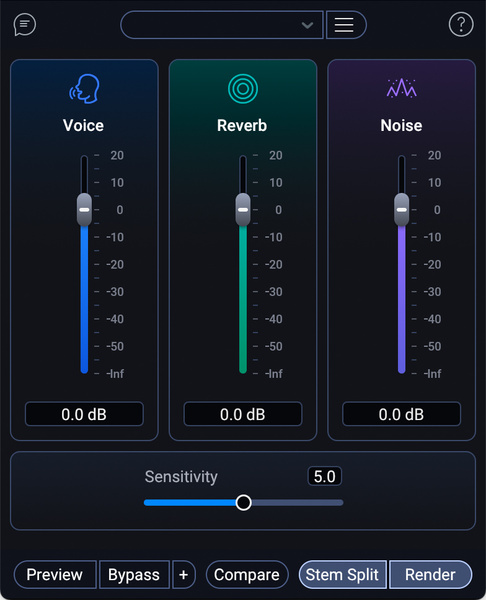Click the Noise gain slider handle
486x600 pixels.
401,210
